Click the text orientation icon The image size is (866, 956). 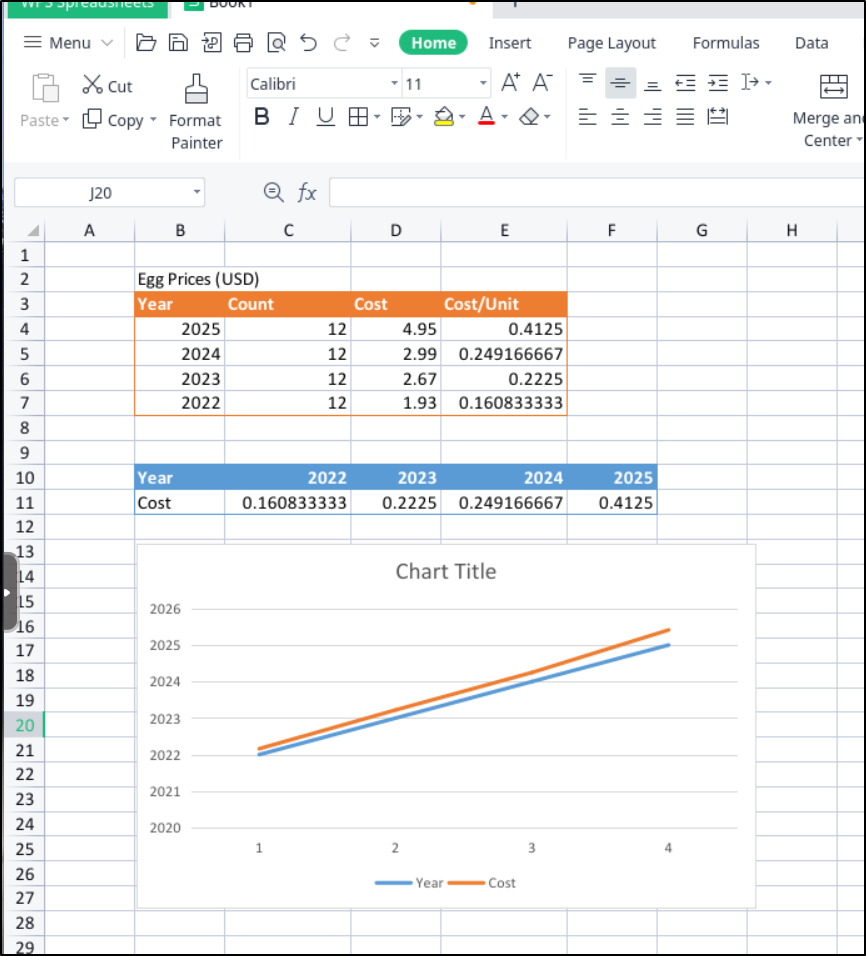[750, 82]
